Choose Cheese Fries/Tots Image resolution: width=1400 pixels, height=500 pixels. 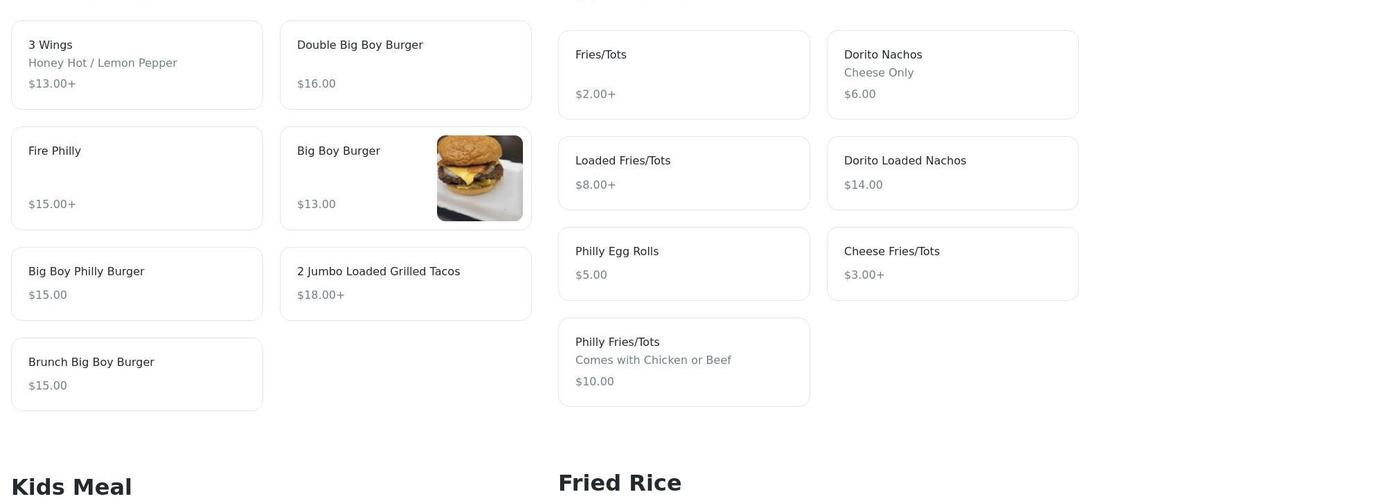pos(952,264)
